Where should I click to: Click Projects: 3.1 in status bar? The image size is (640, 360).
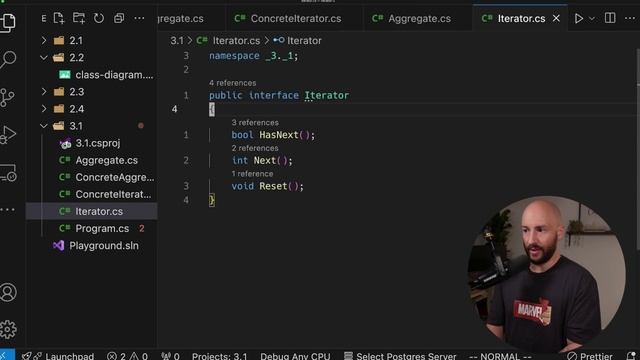pos(220,356)
